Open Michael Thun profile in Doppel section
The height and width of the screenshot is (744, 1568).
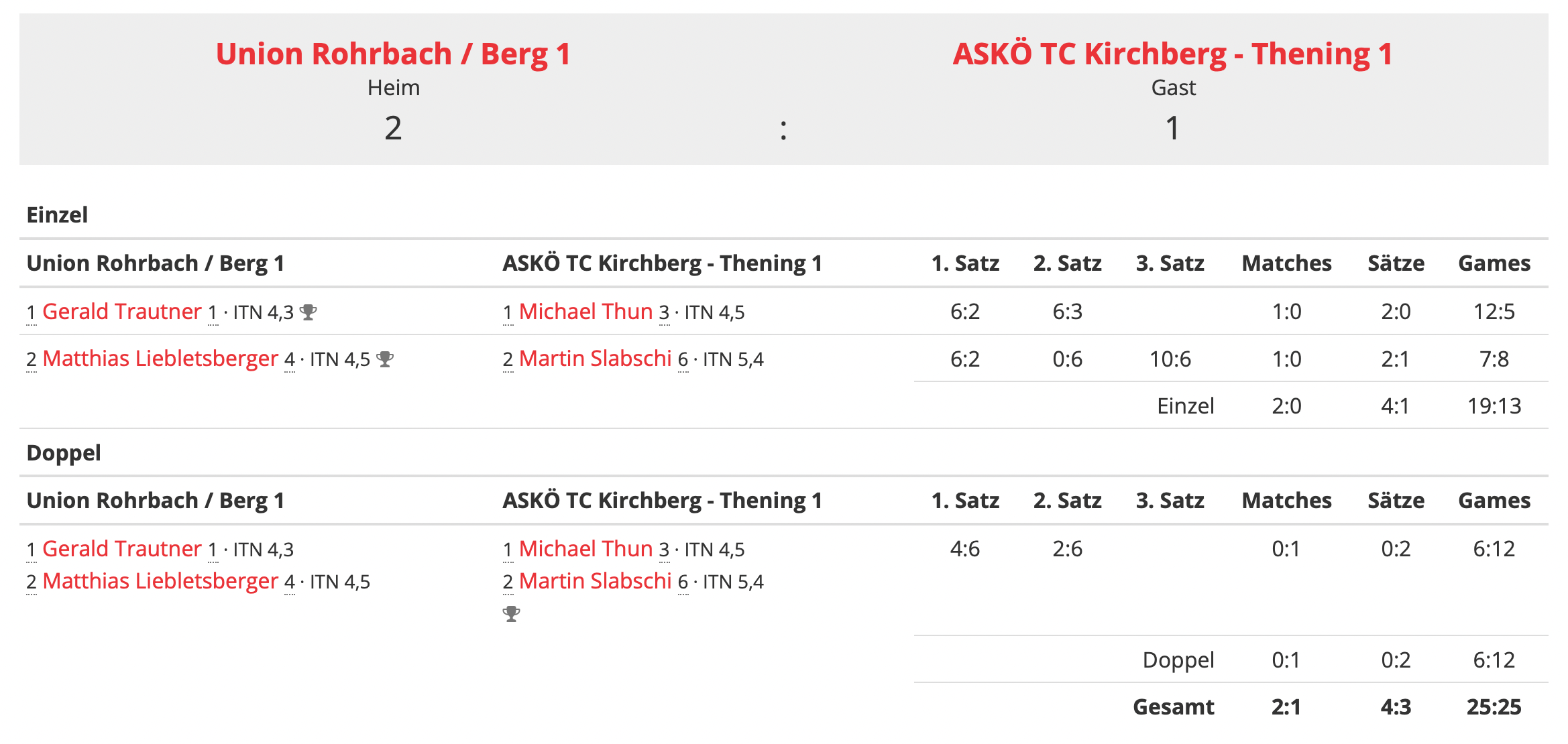point(585,549)
